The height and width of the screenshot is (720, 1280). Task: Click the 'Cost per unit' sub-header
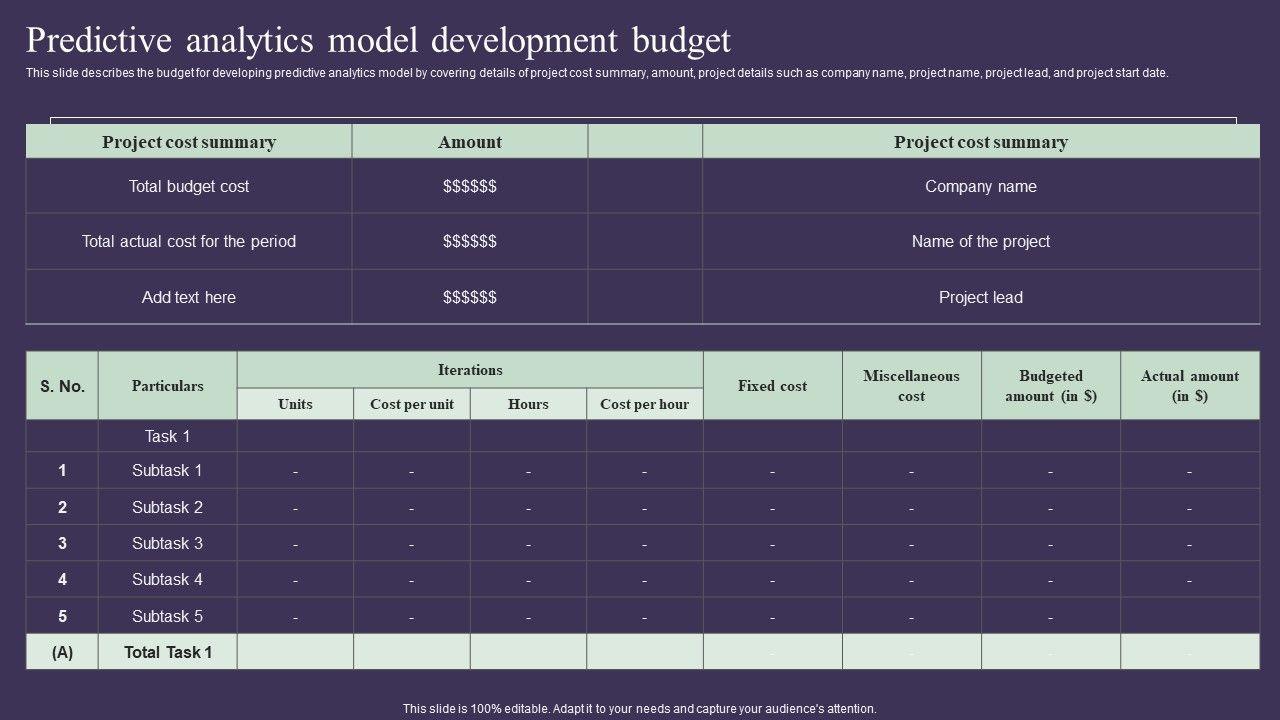pyautogui.click(x=412, y=404)
